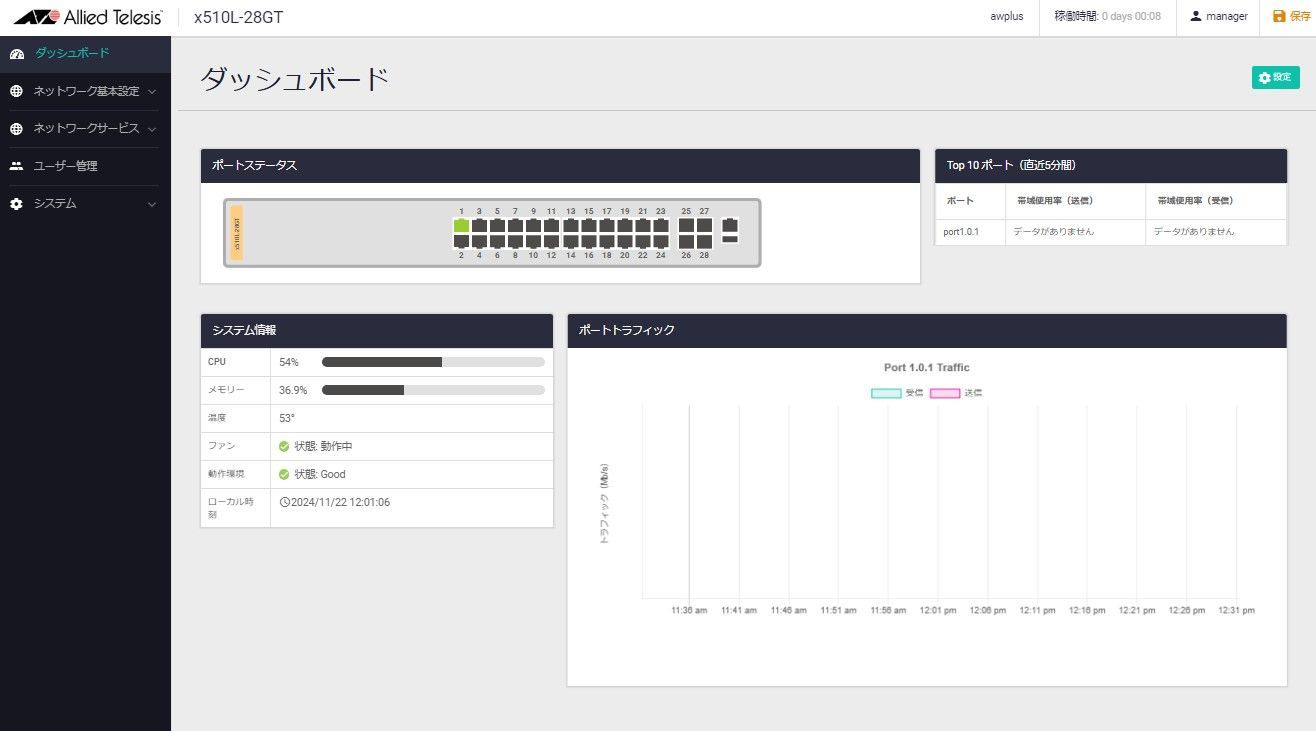
Task: Click the local time 2024/11/22 12:01:06
Action: [336, 502]
